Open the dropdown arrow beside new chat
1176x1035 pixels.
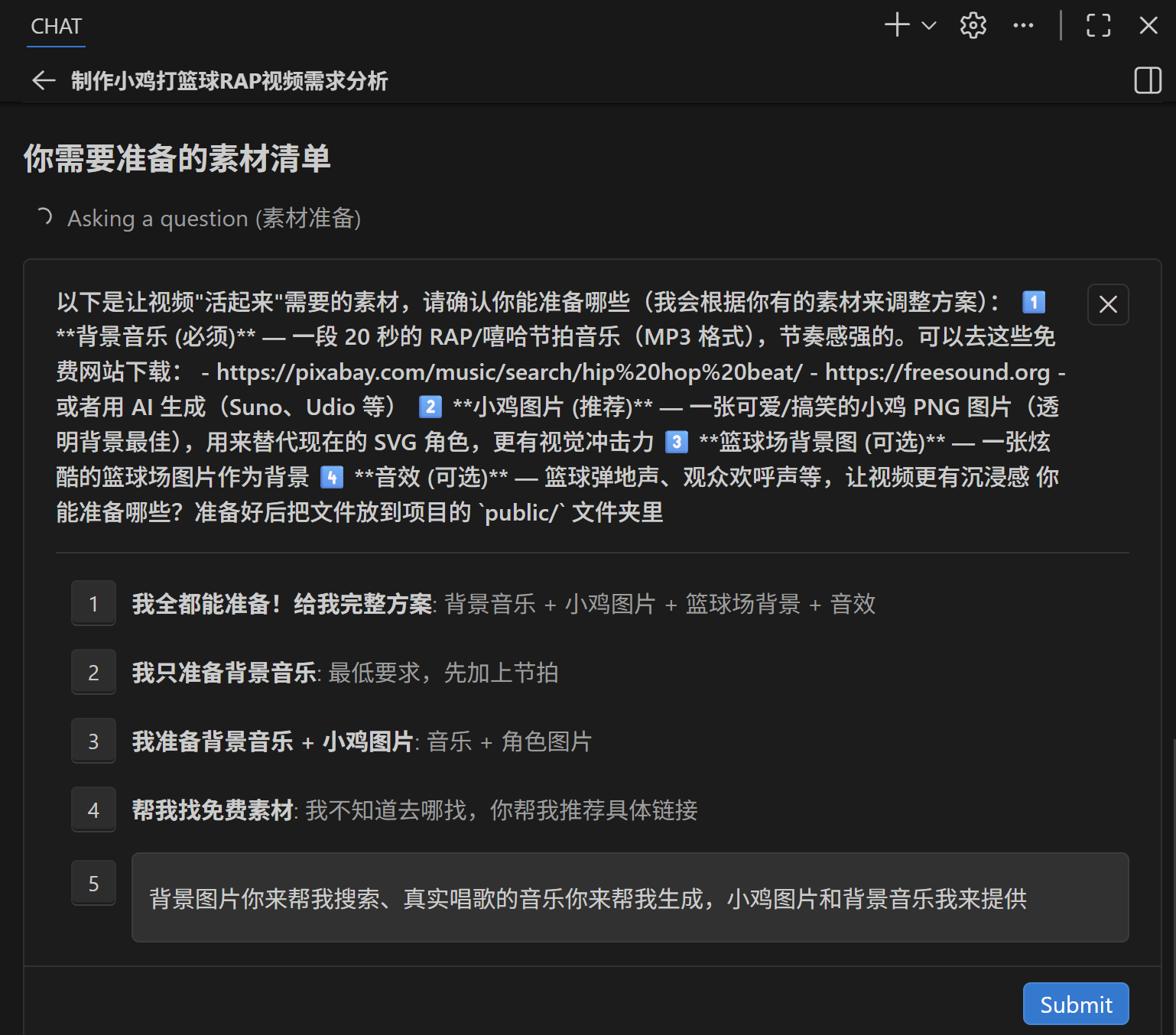(929, 25)
